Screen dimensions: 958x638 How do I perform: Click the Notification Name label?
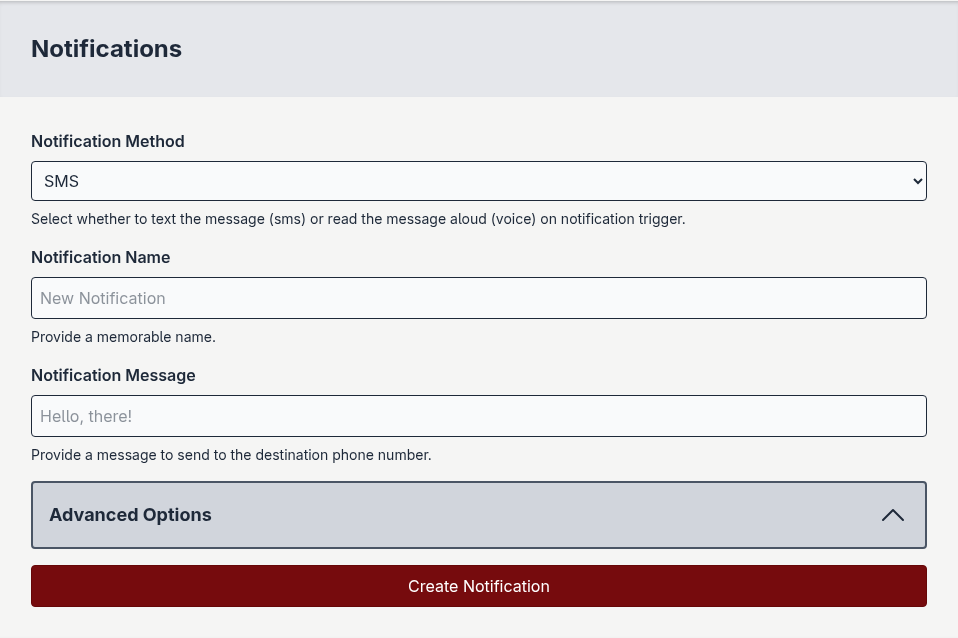[x=100, y=257]
